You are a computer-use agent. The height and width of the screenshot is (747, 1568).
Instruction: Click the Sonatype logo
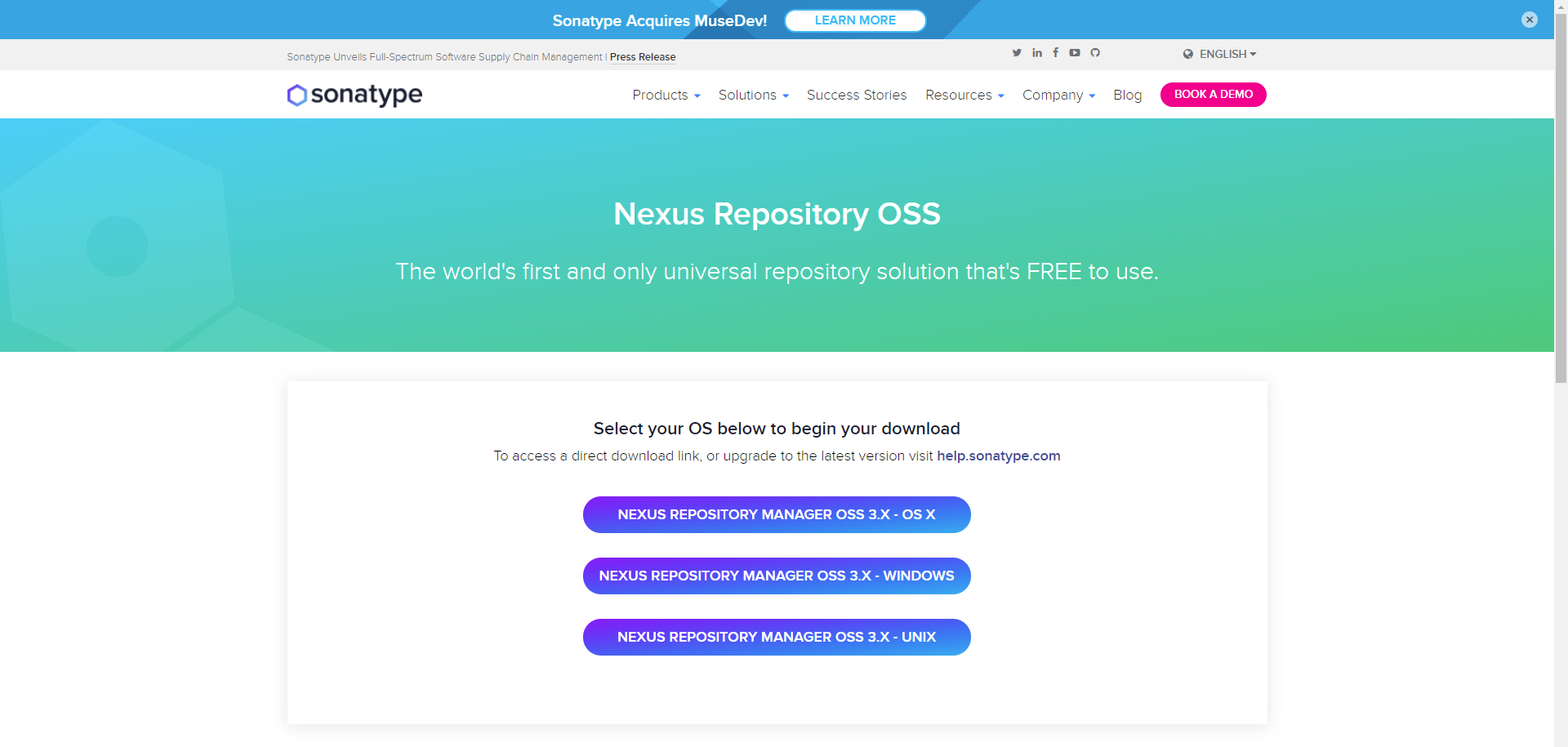[354, 95]
